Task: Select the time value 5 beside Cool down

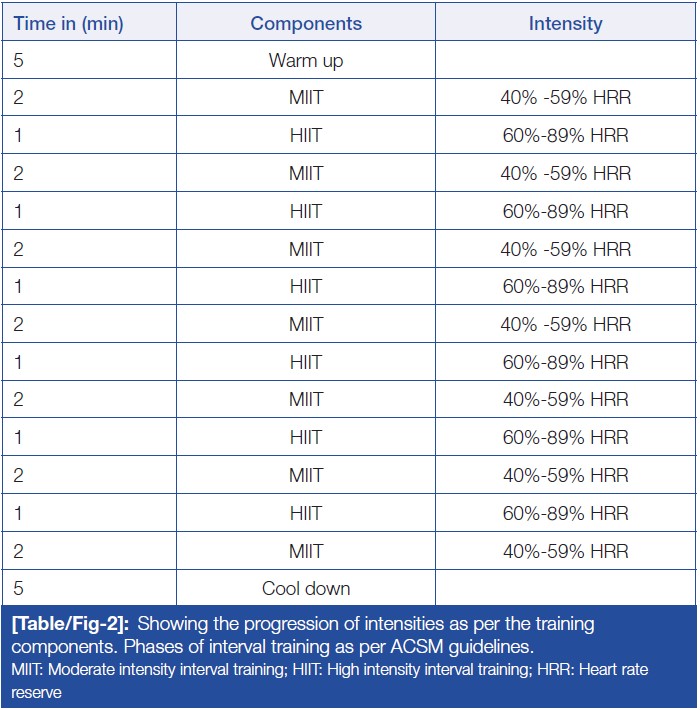Action: pyautogui.click(x=19, y=588)
